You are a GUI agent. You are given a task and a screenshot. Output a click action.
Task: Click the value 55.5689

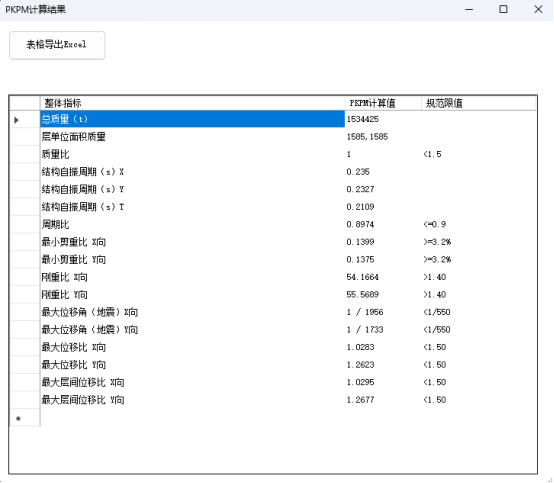click(x=363, y=294)
